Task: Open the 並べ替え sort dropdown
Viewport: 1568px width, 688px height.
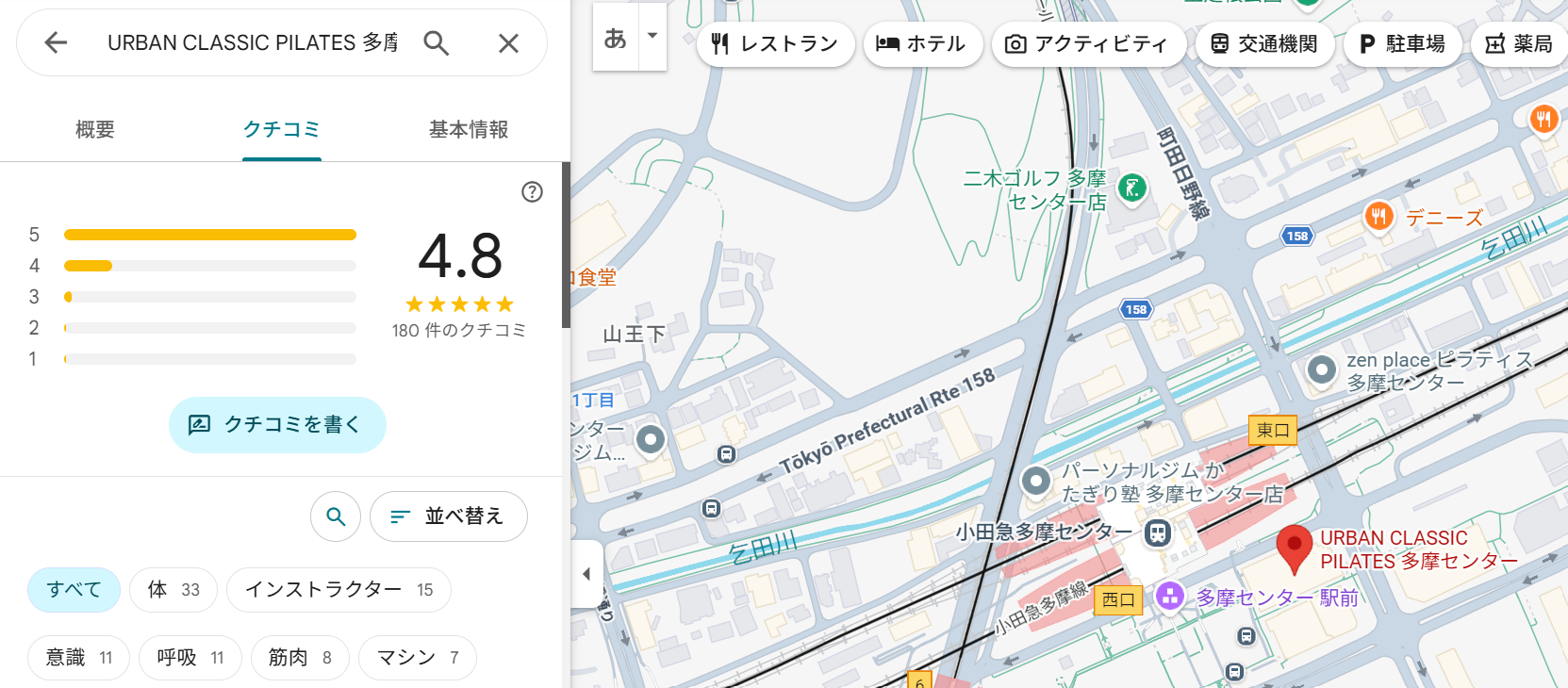Action: [448, 516]
